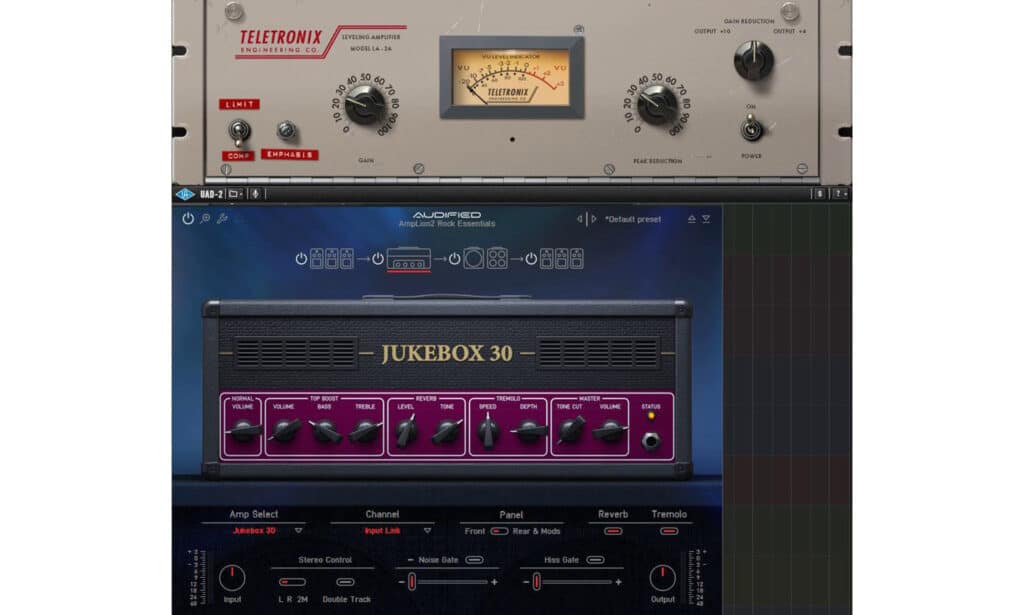Click the Noise Gate slider plus sign
This screenshot has width=1024, height=615.
coord(494,582)
